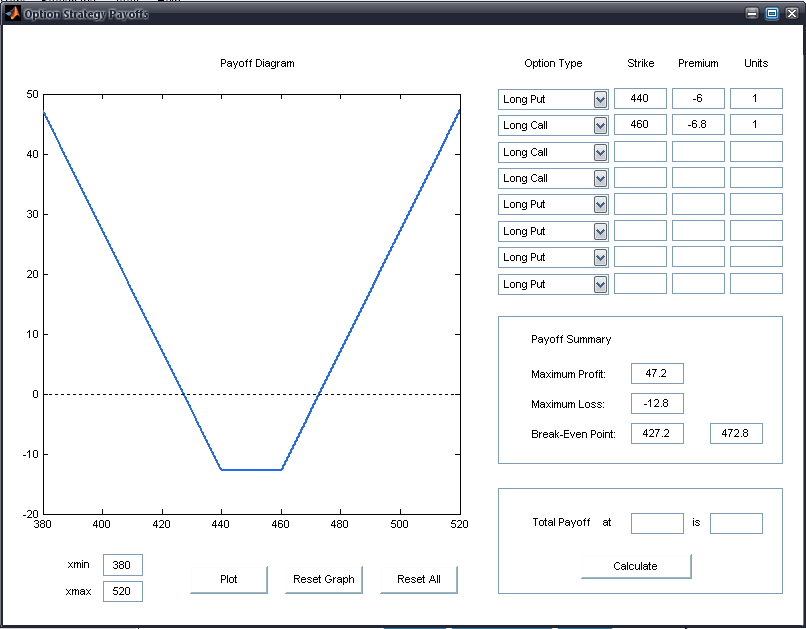Screen dimensions: 806x629
Task: Click the empty Units field in the seventh row
Action: [x=756, y=257]
